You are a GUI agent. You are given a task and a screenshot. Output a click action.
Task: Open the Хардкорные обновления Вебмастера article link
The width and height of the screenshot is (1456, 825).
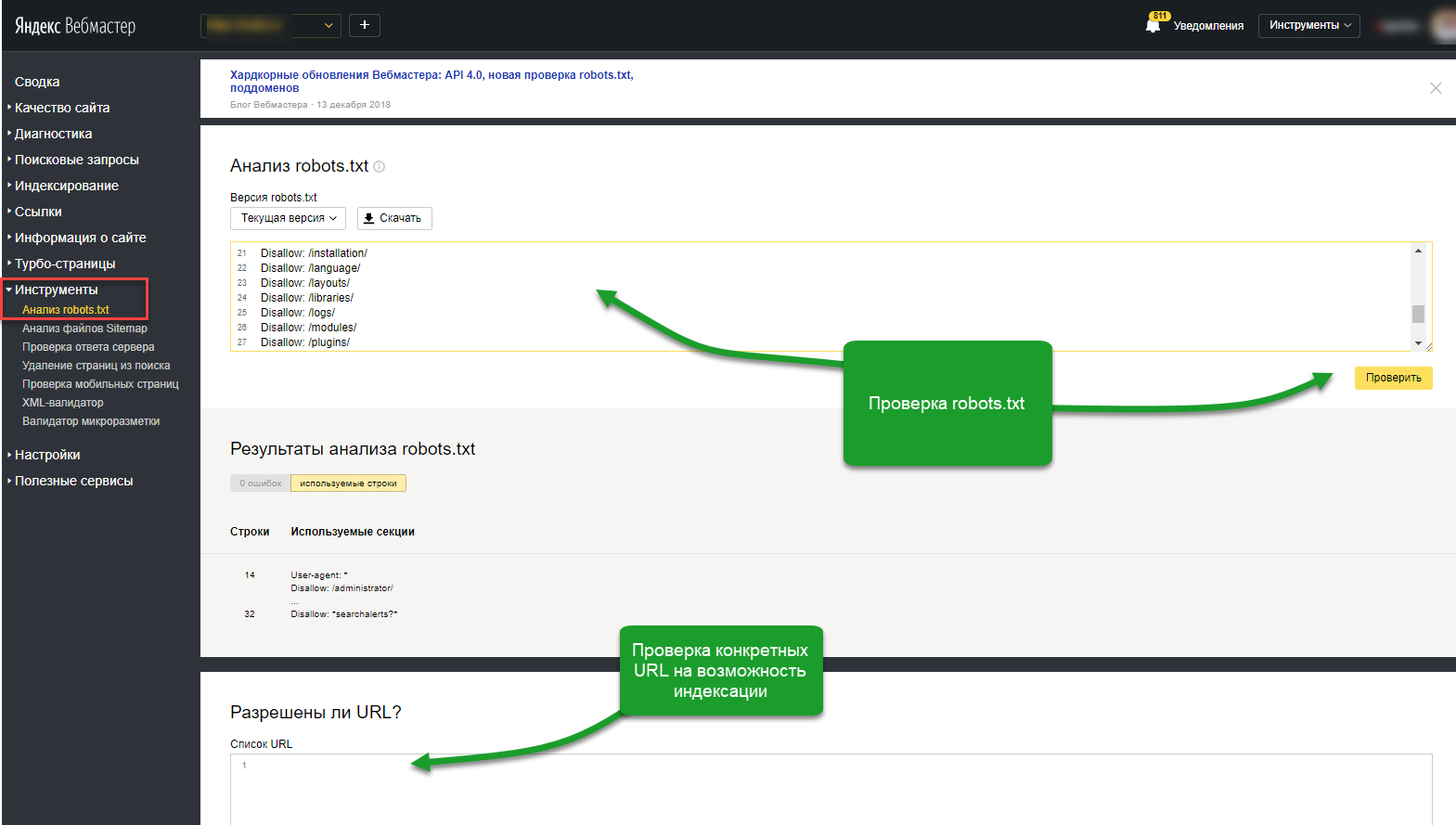tap(432, 82)
